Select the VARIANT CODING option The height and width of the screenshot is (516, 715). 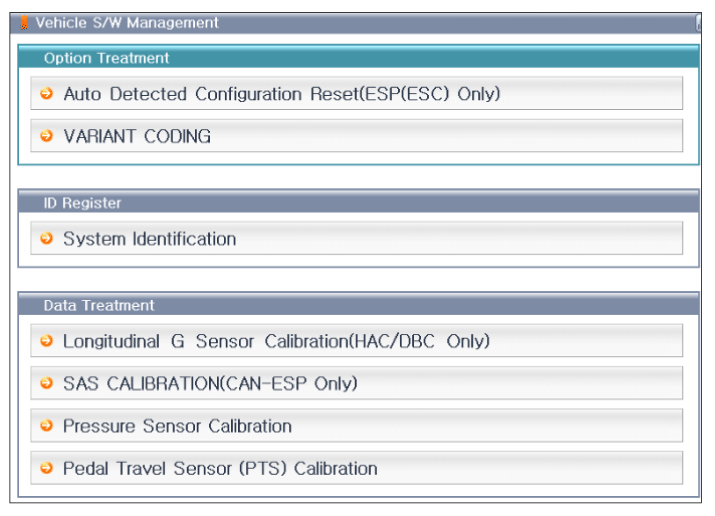(357, 136)
